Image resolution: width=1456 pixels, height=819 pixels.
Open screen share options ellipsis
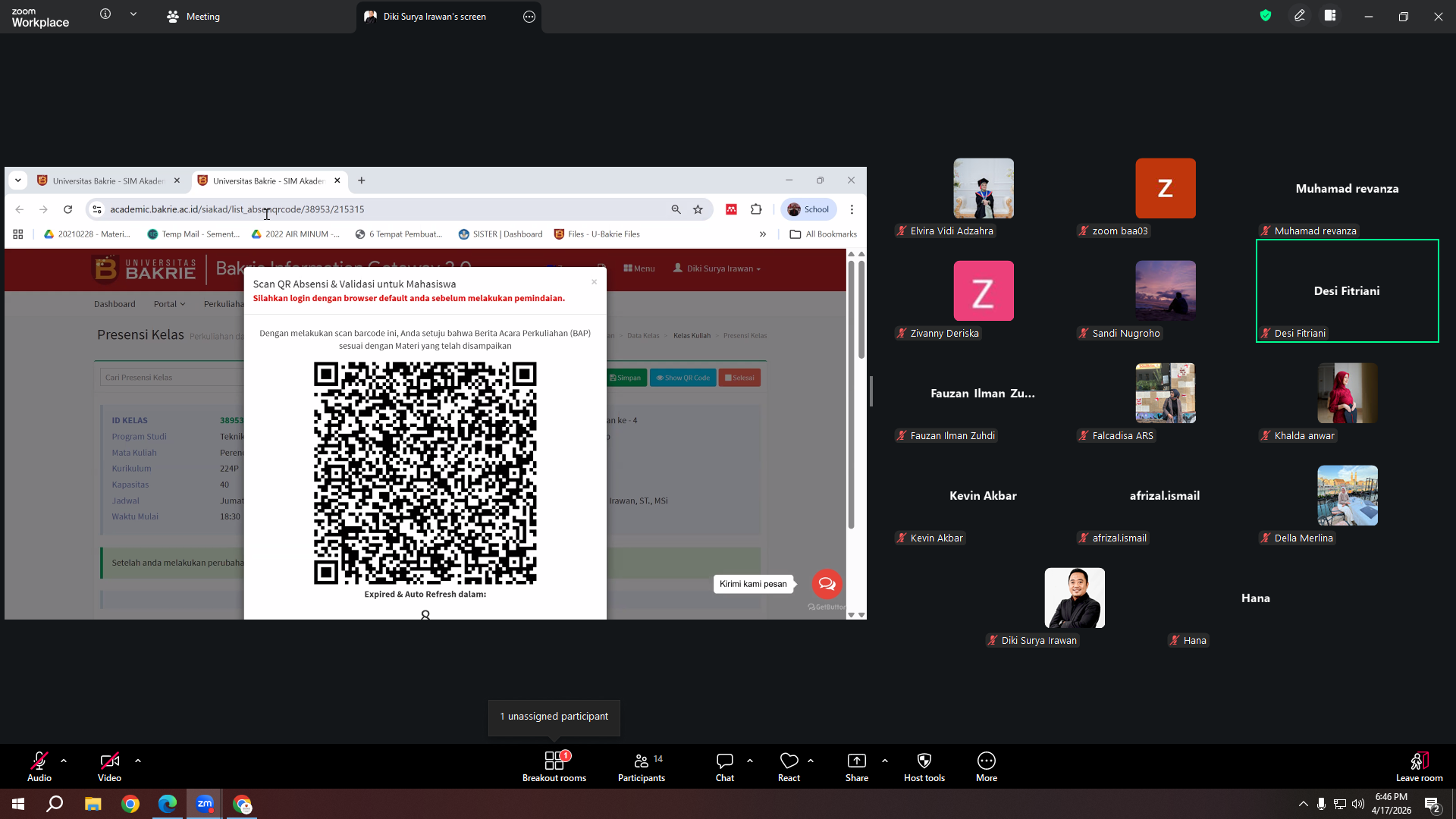pos(529,17)
